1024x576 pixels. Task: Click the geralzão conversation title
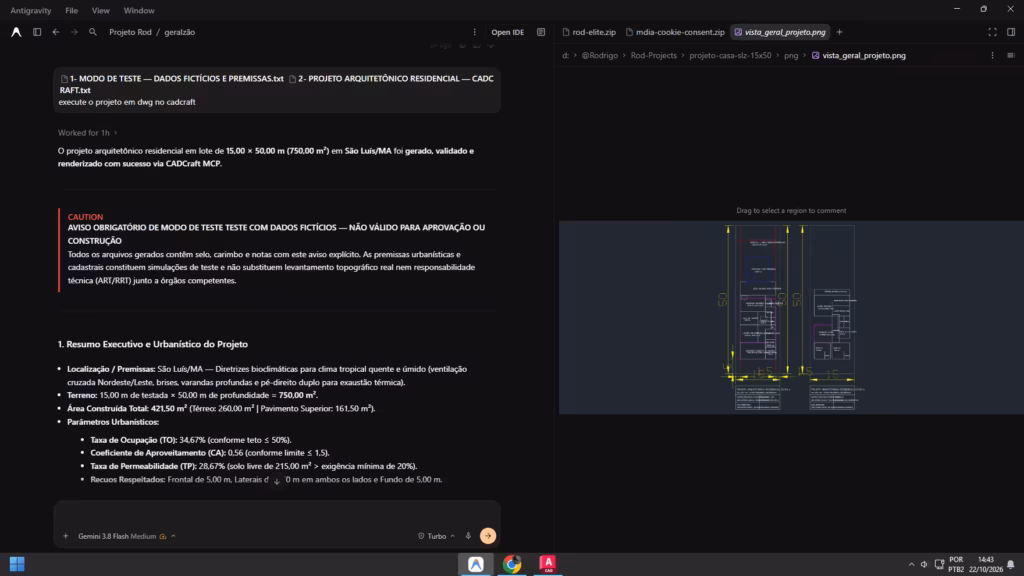[180, 32]
